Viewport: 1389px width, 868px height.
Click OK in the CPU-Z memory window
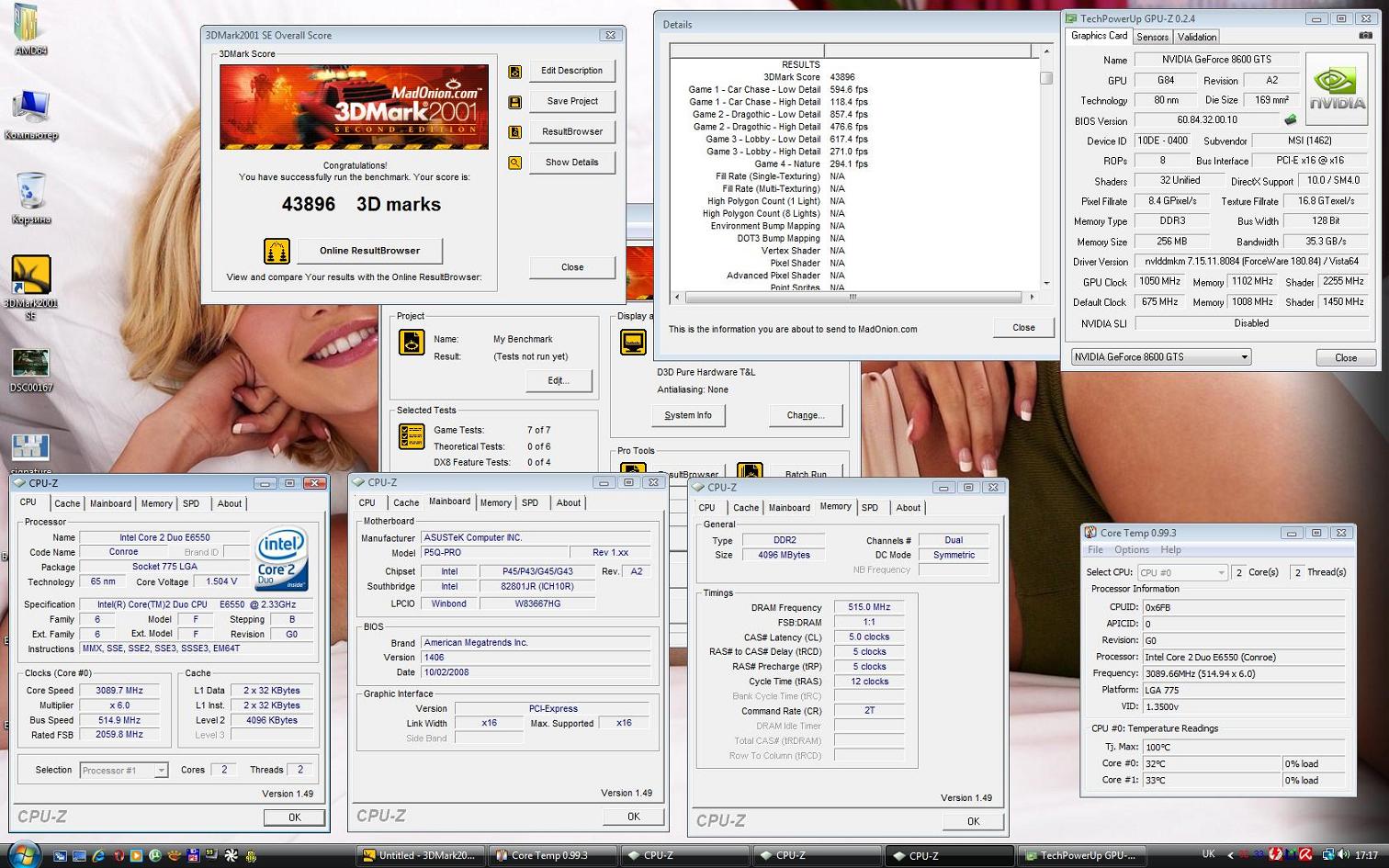973,822
